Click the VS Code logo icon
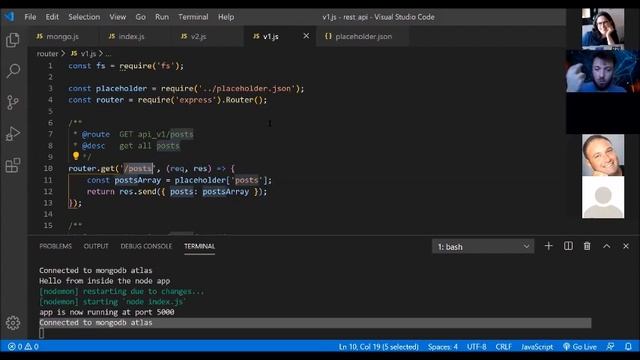The image size is (640, 360). 9,16
